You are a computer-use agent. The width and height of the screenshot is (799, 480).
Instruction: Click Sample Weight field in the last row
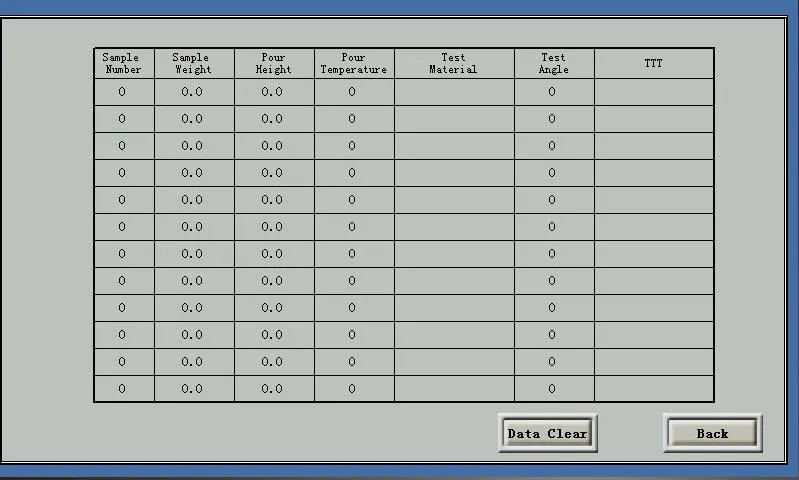click(x=193, y=389)
